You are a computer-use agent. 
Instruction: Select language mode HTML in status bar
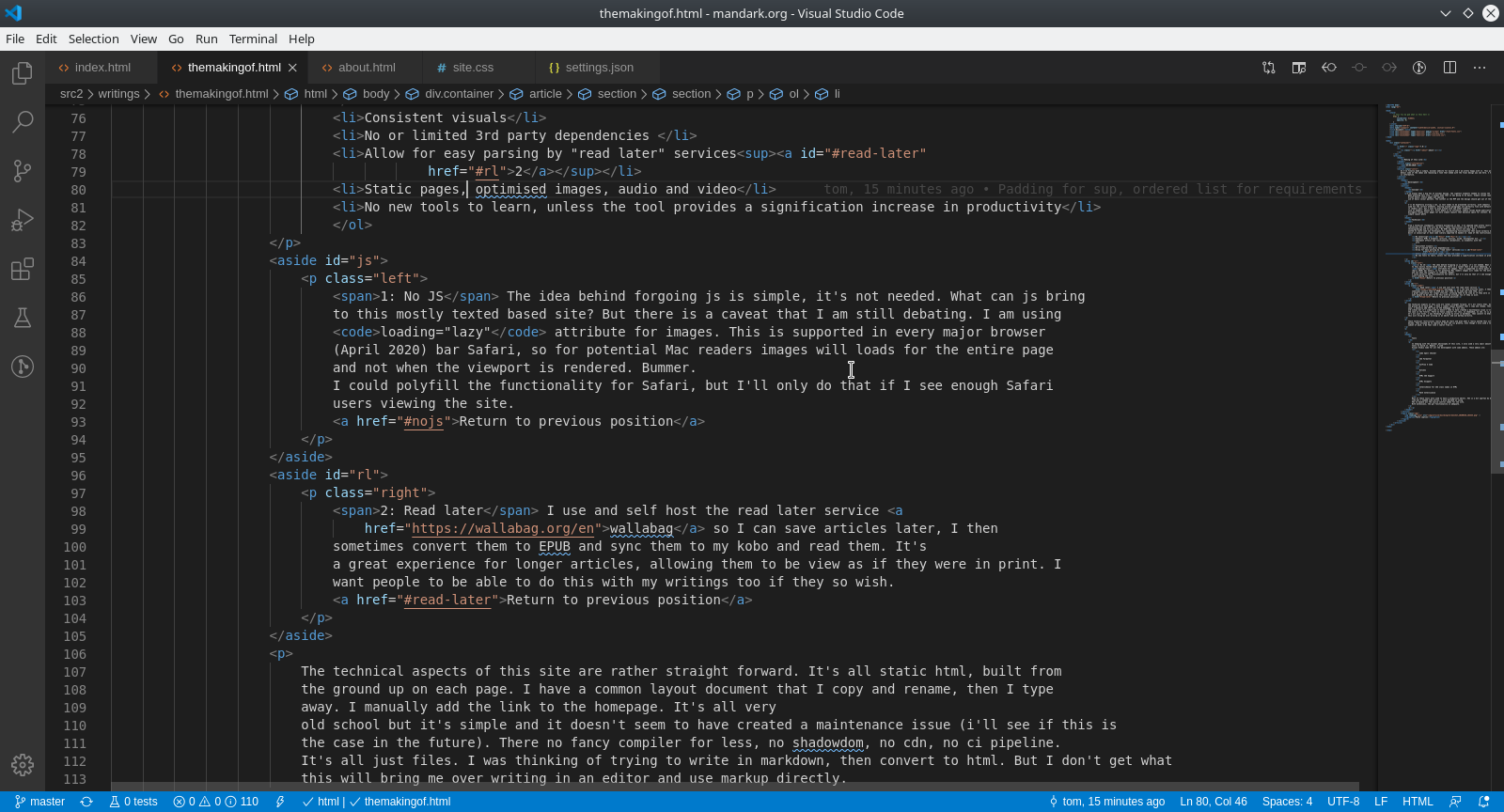(1418, 802)
